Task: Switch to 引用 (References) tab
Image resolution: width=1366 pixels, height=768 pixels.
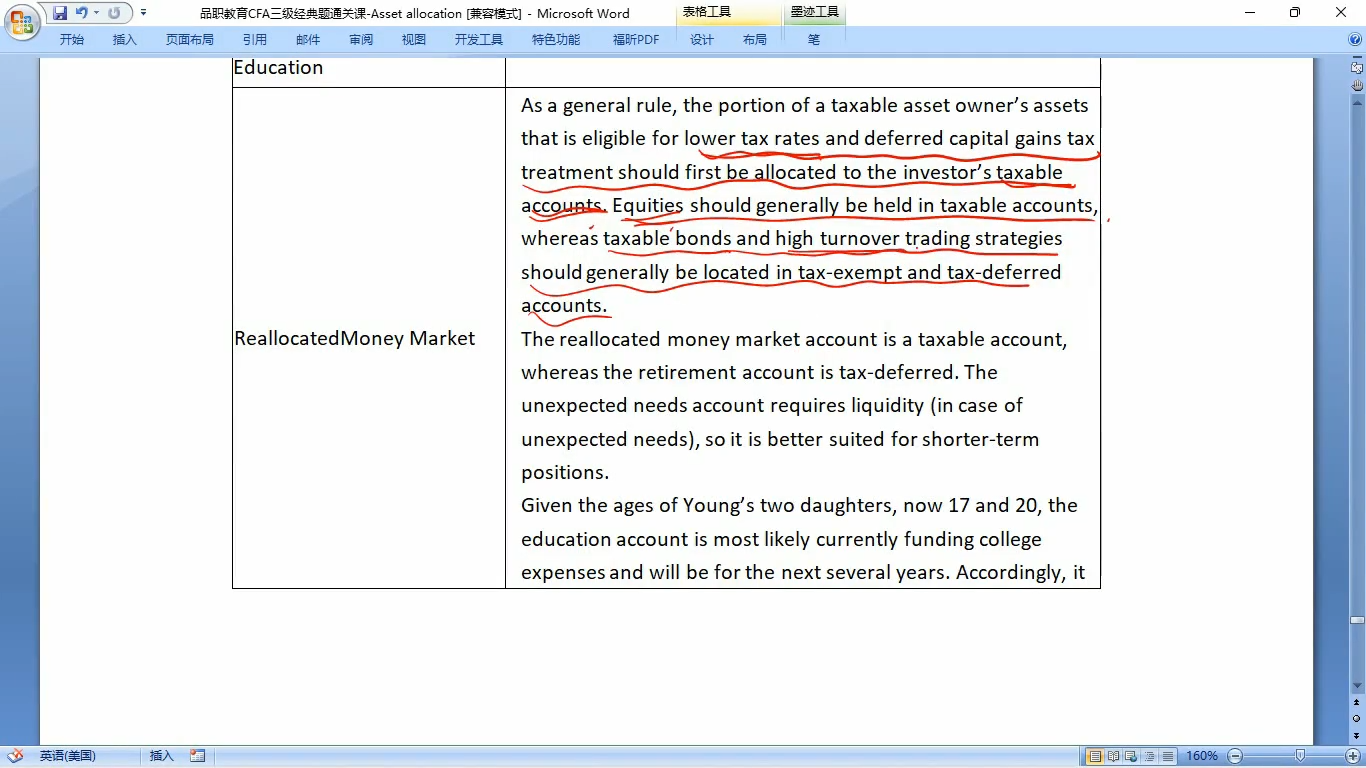Action: [255, 40]
